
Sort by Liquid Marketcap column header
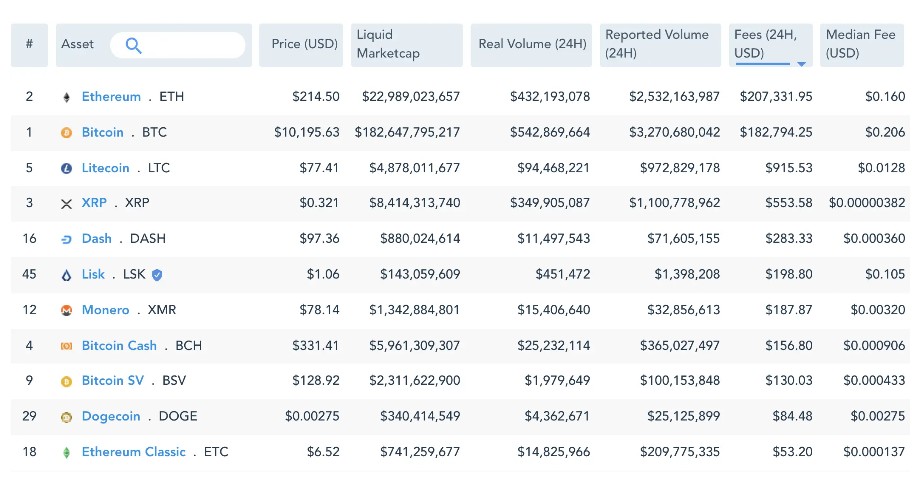pos(407,45)
